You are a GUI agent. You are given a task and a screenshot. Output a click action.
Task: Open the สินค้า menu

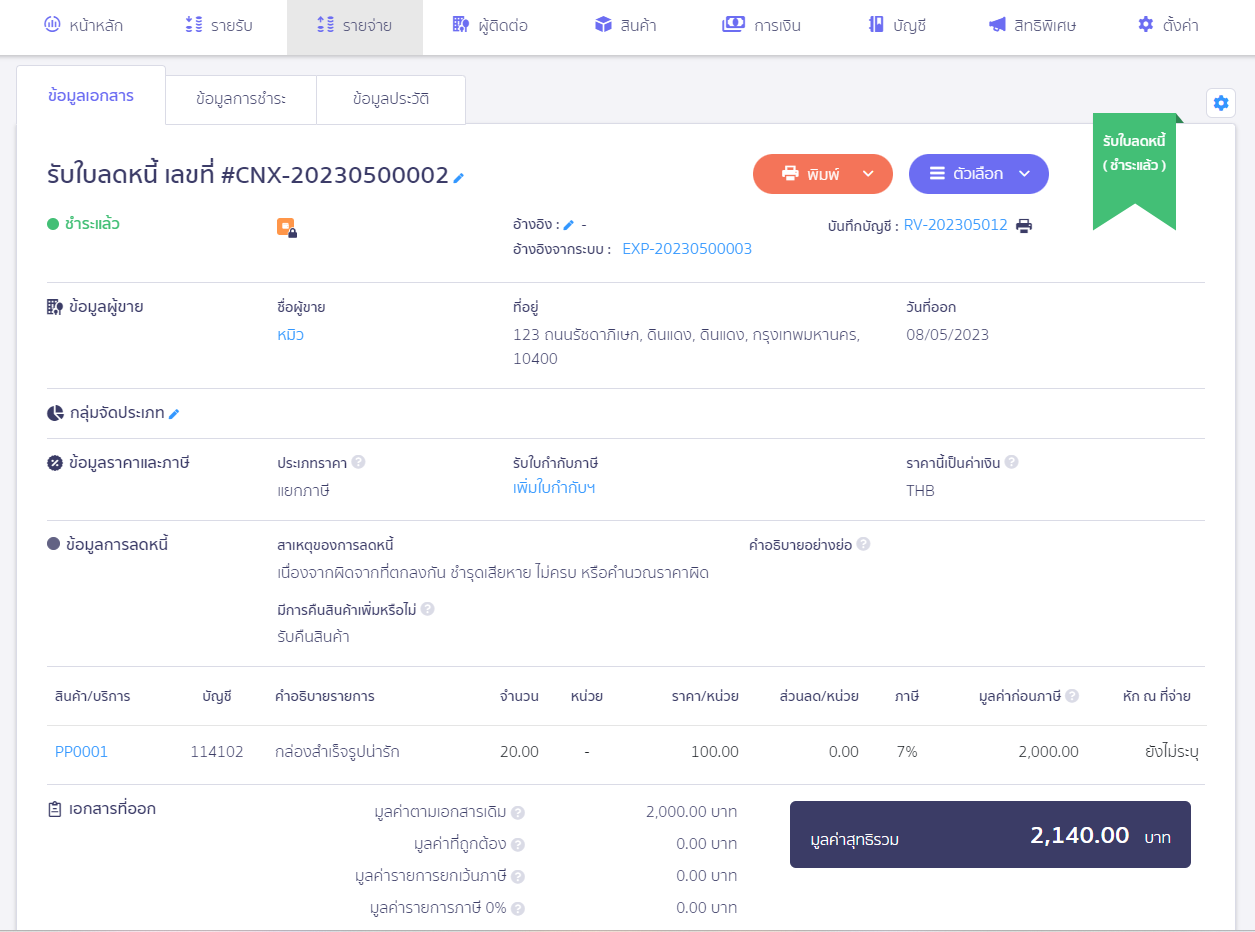coord(625,26)
